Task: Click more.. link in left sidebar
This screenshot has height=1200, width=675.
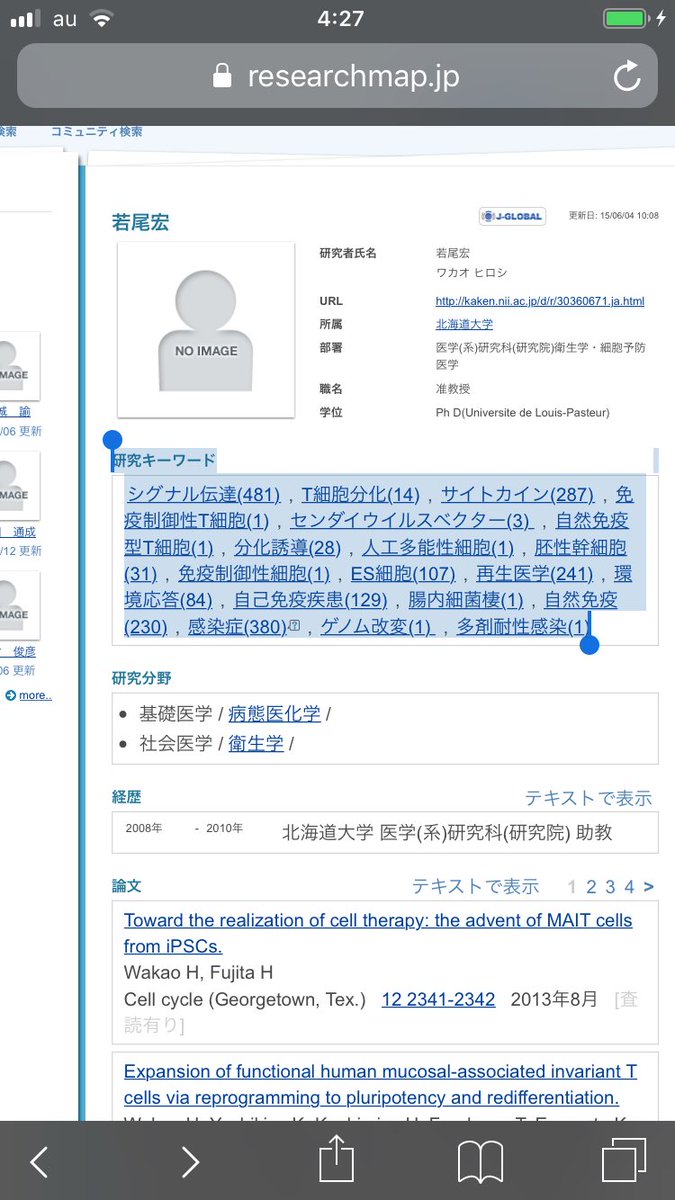Action: tap(35, 695)
